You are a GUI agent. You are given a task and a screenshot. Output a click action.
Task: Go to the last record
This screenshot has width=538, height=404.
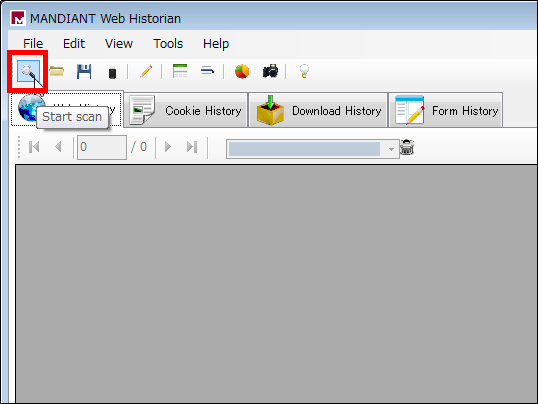(192, 147)
